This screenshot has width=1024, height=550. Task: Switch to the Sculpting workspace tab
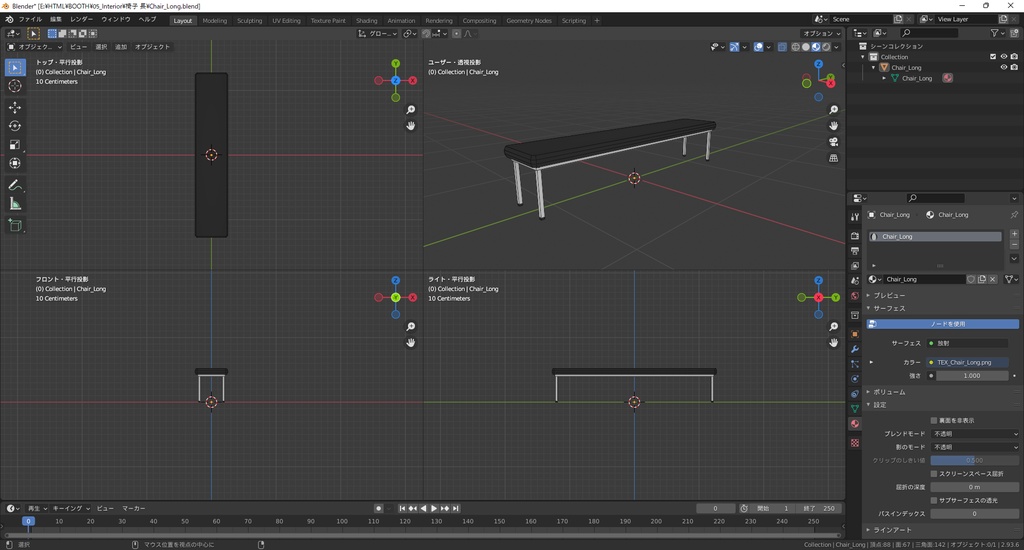pos(249,20)
